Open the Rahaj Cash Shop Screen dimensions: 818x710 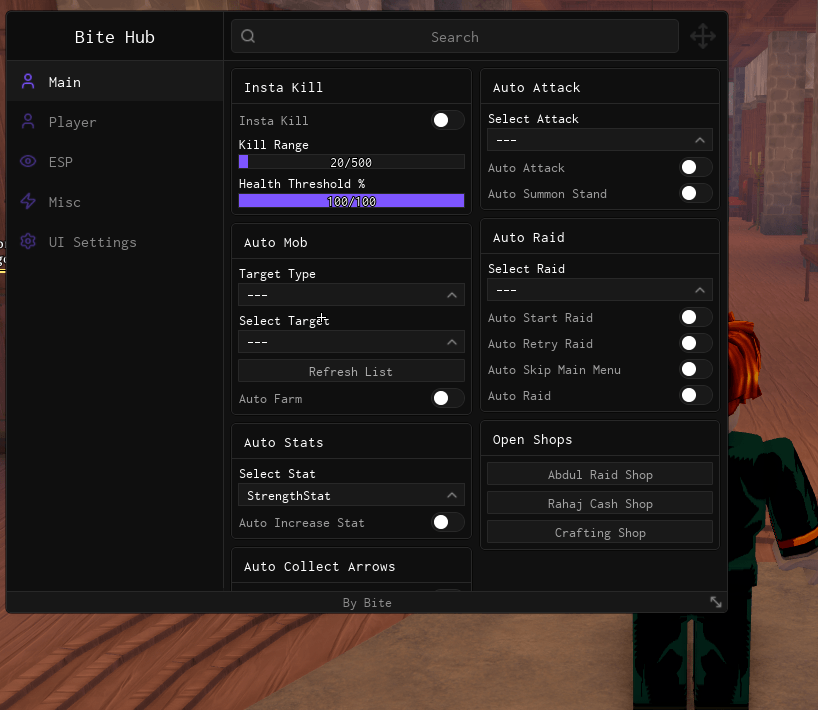click(x=599, y=503)
